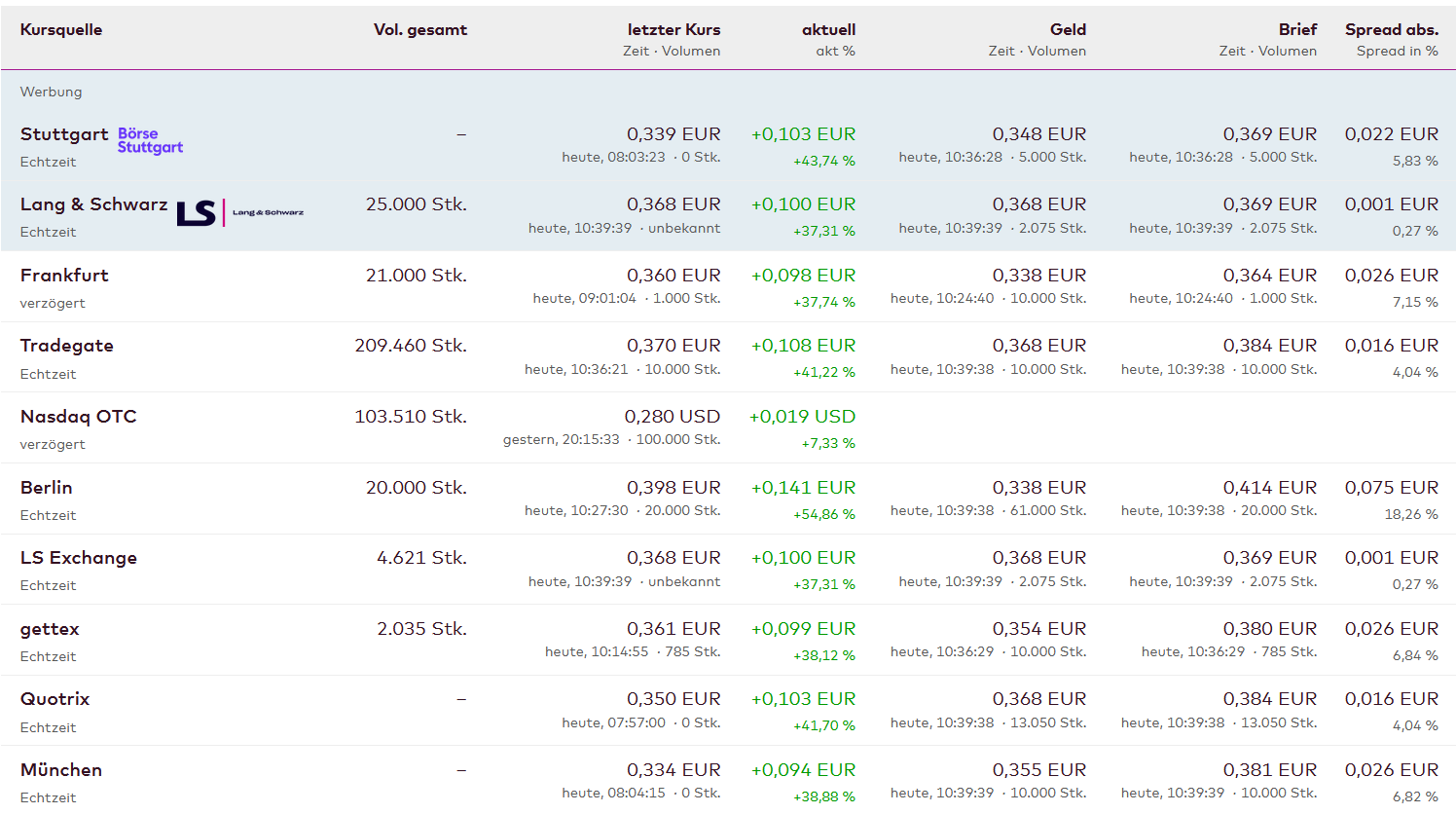Open the Lang & Schwarz exchange link
This screenshot has width=1456, height=814.
tap(93, 204)
